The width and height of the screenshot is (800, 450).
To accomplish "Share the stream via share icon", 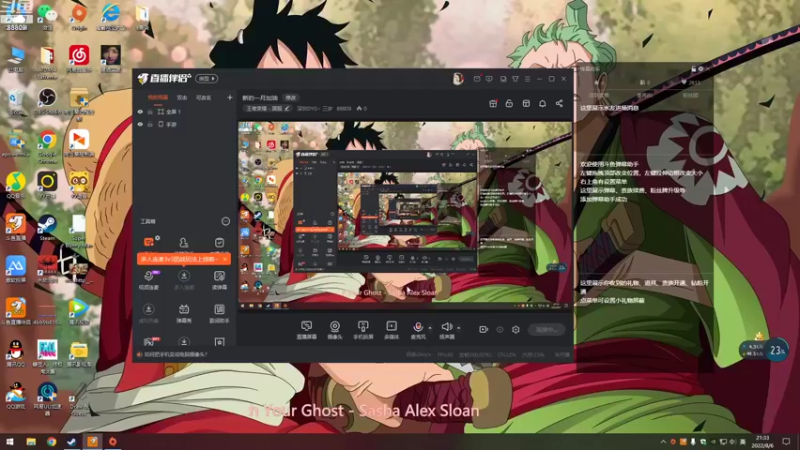I will point(559,104).
